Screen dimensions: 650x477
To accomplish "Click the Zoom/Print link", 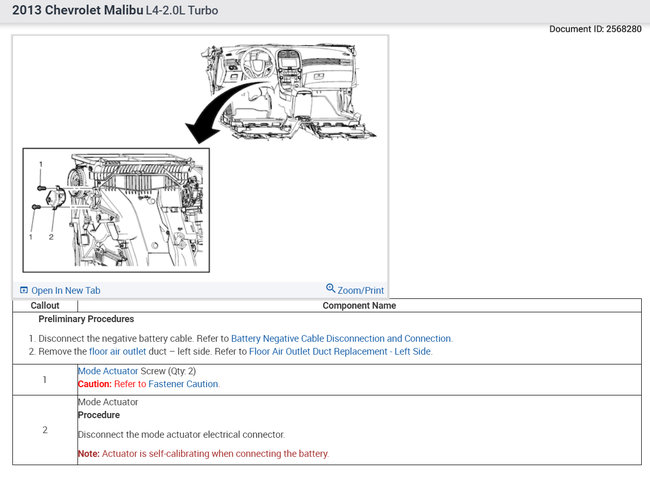I will pyautogui.click(x=360, y=291).
